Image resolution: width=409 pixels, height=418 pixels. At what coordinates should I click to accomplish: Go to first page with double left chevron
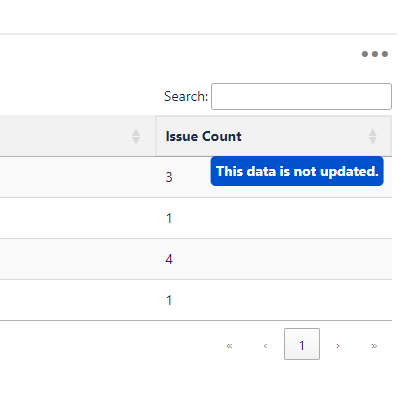[x=229, y=346]
